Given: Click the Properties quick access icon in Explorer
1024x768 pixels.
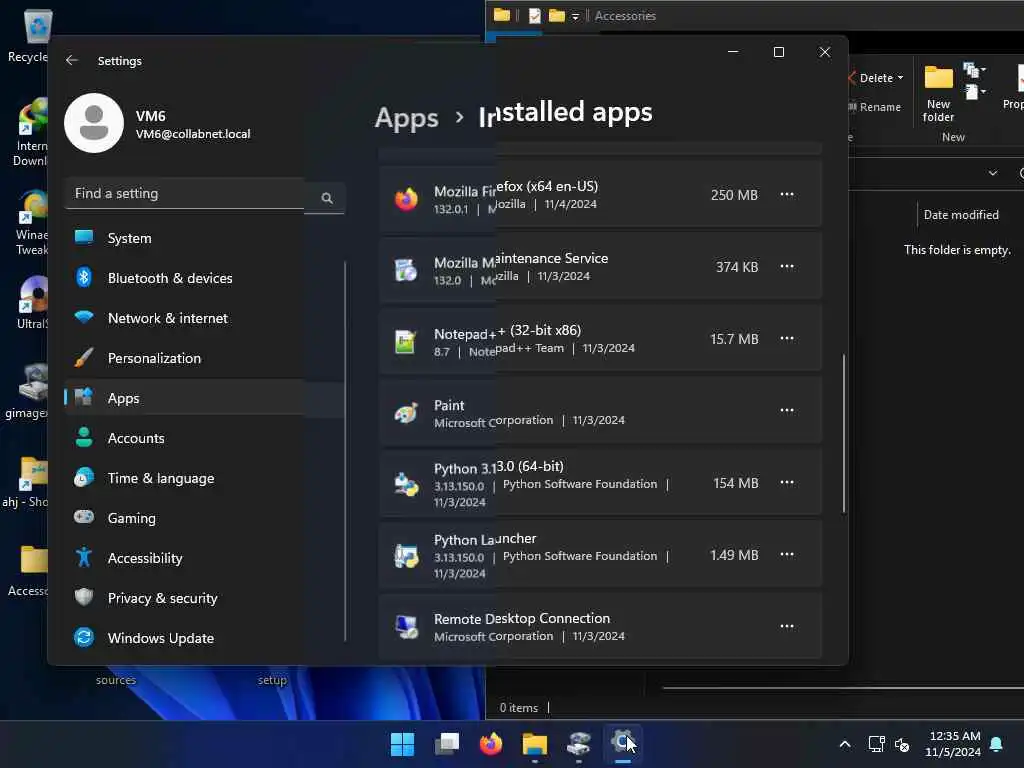Looking at the screenshot, I should [x=534, y=16].
